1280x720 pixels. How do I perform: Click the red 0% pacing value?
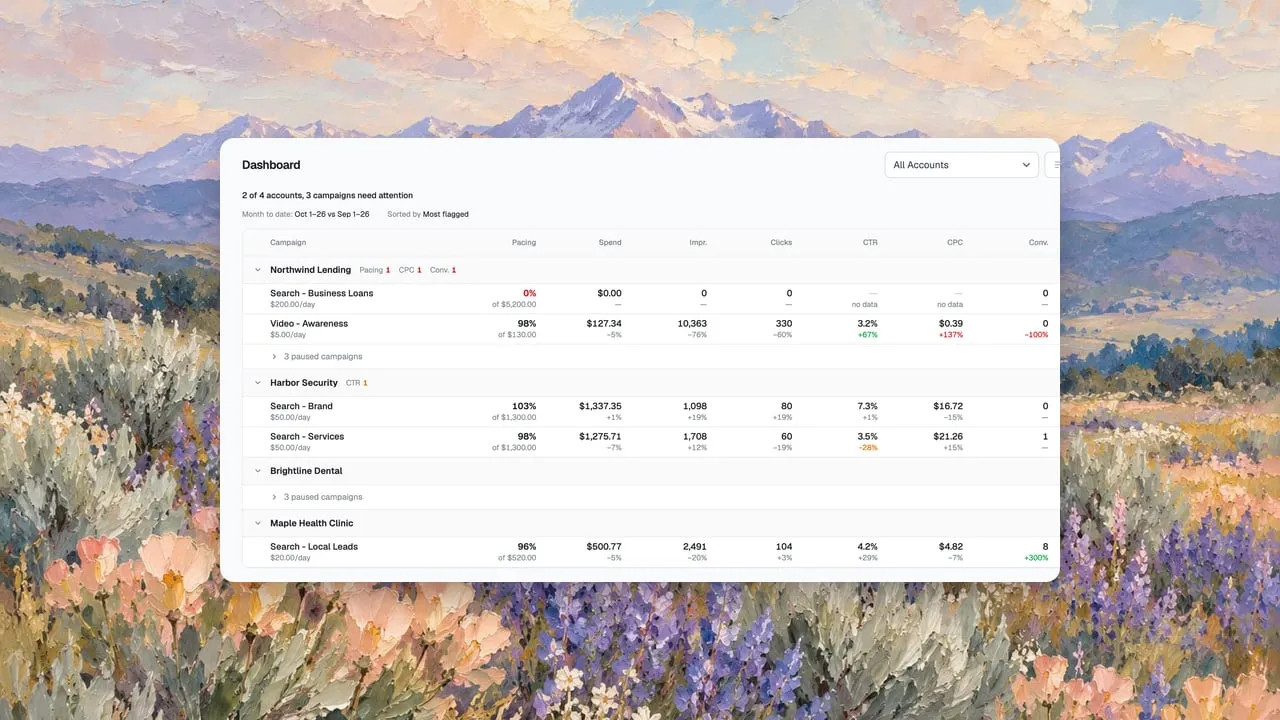click(530, 294)
